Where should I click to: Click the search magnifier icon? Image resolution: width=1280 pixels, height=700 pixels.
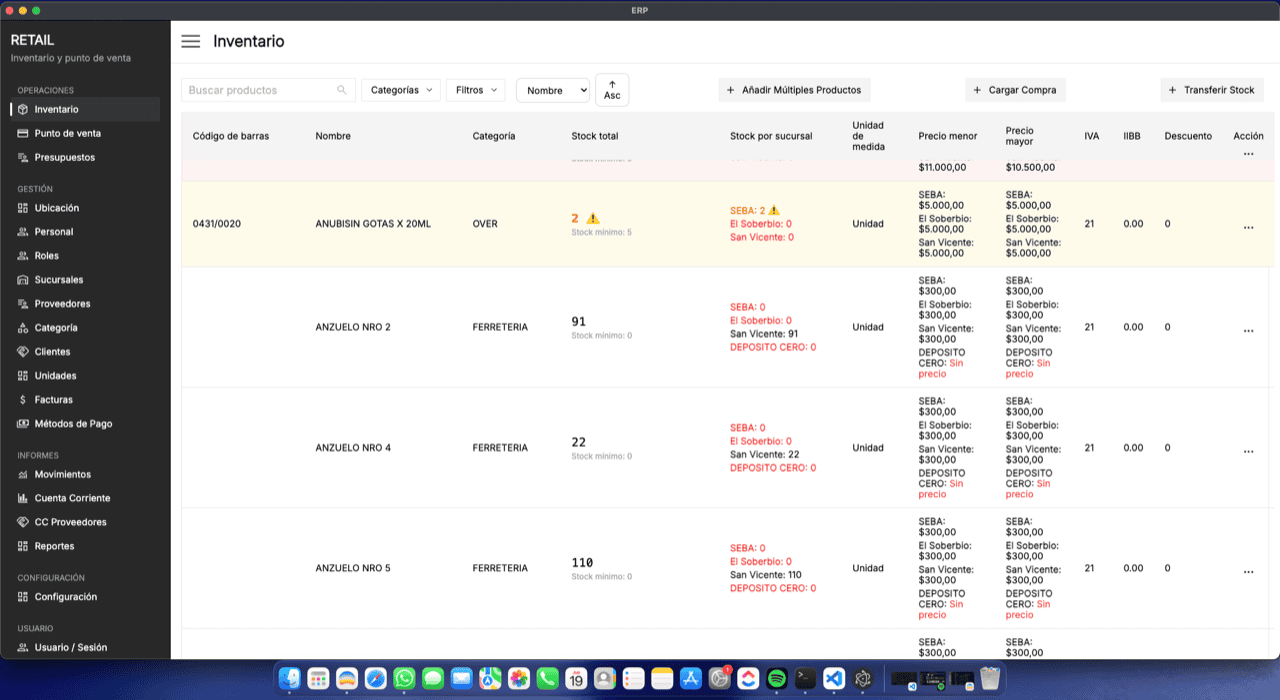click(342, 90)
